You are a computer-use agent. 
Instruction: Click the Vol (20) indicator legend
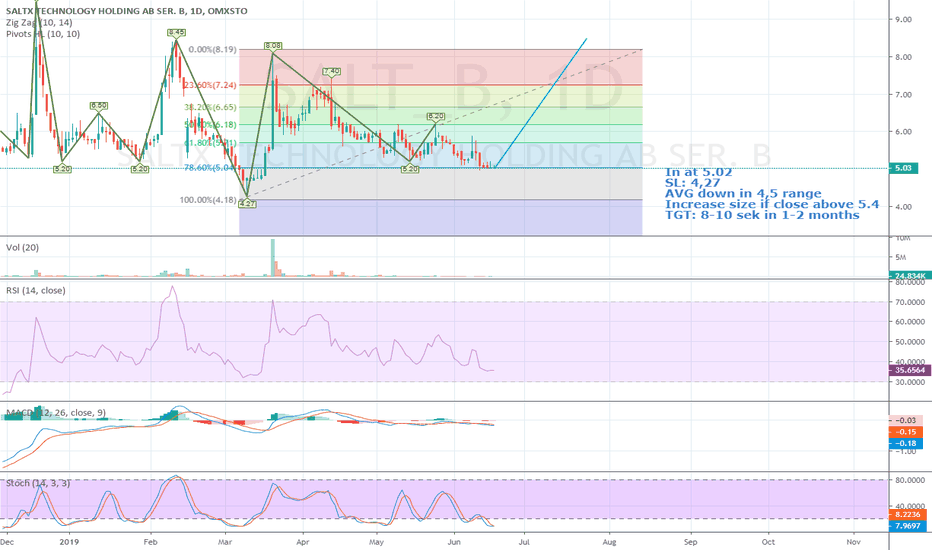pyautogui.click(x=23, y=247)
